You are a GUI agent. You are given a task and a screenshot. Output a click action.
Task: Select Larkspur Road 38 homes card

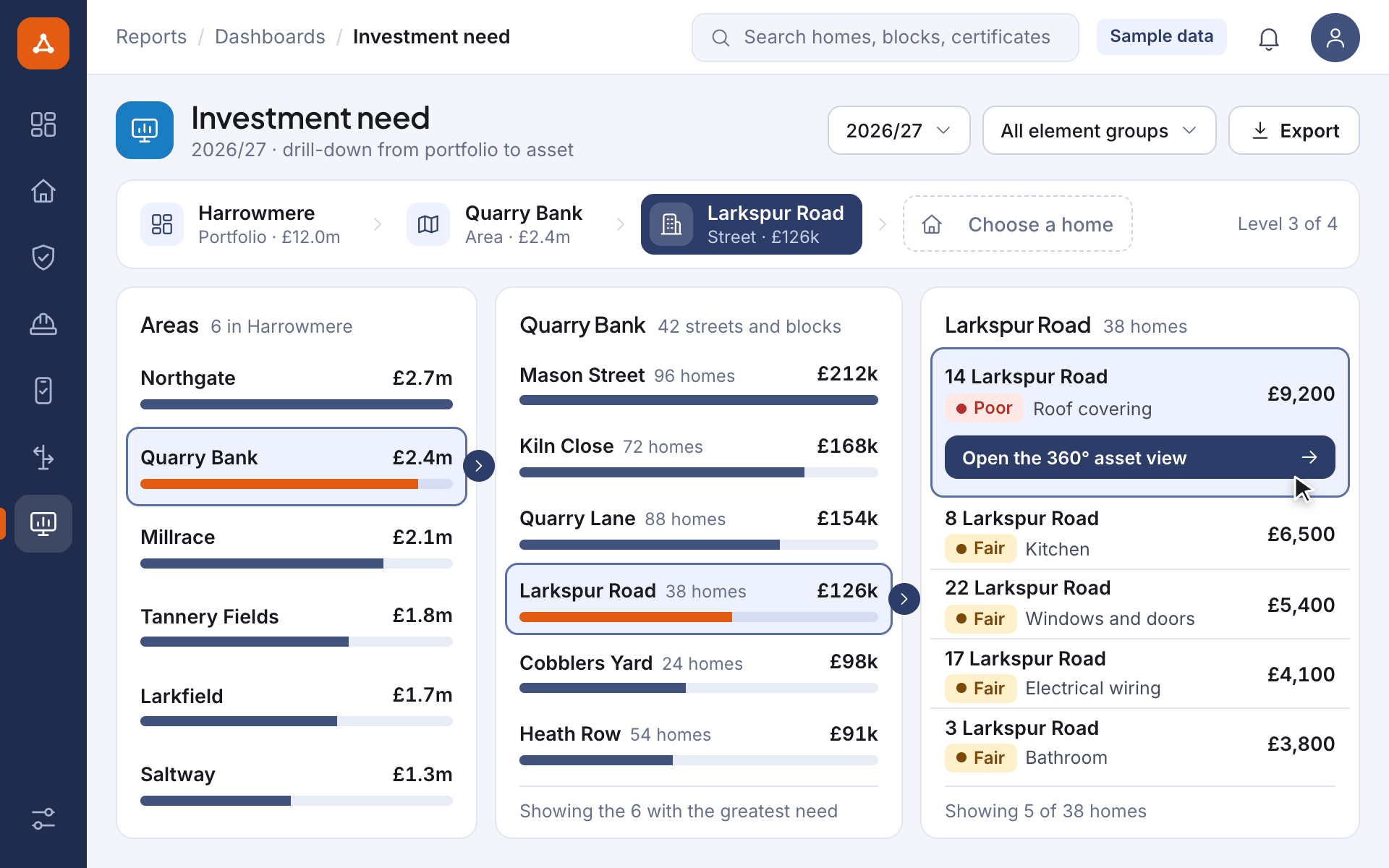(699, 599)
